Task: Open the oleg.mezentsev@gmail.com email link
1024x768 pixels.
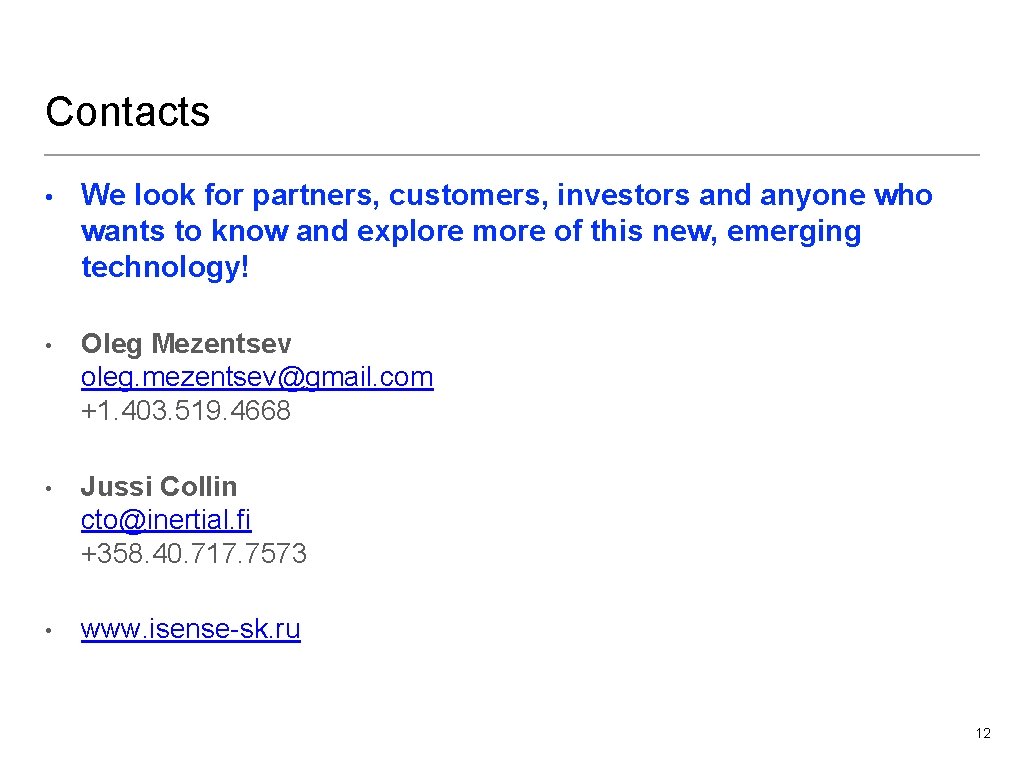Action: click(x=257, y=377)
